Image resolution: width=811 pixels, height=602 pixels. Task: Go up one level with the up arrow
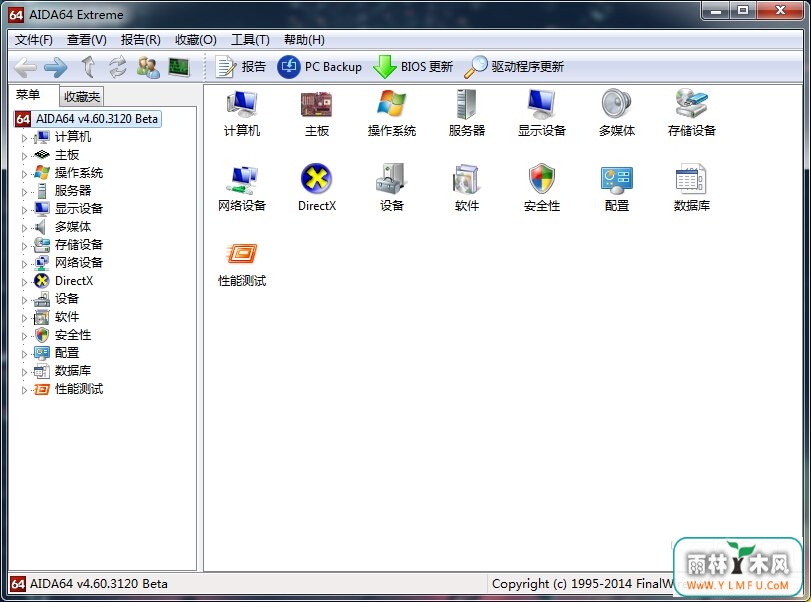tap(88, 67)
